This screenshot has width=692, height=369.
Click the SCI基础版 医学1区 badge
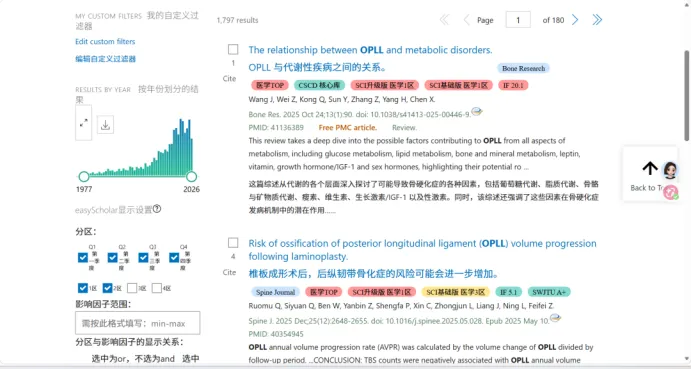(458, 85)
